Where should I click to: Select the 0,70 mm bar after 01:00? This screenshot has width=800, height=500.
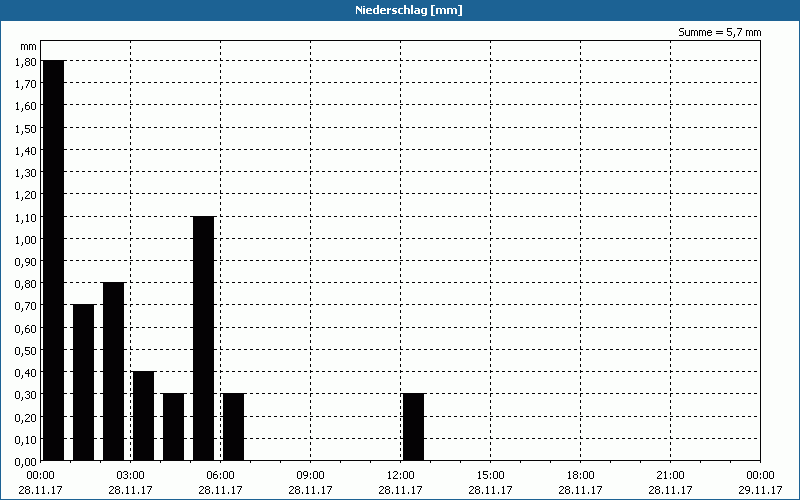(x=84, y=383)
